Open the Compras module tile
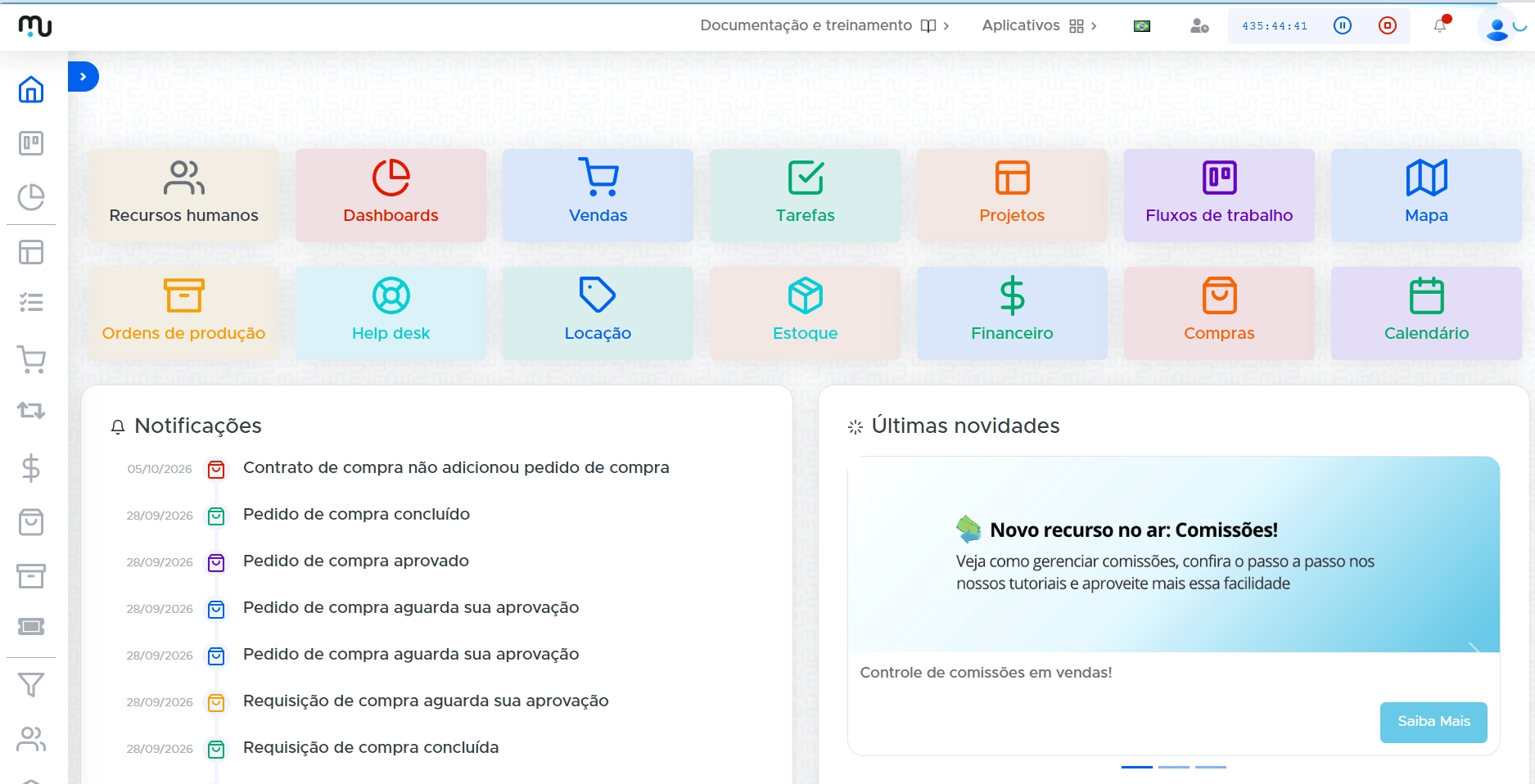Viewport: 1535px width, 784px height. tap(1220, 313)
